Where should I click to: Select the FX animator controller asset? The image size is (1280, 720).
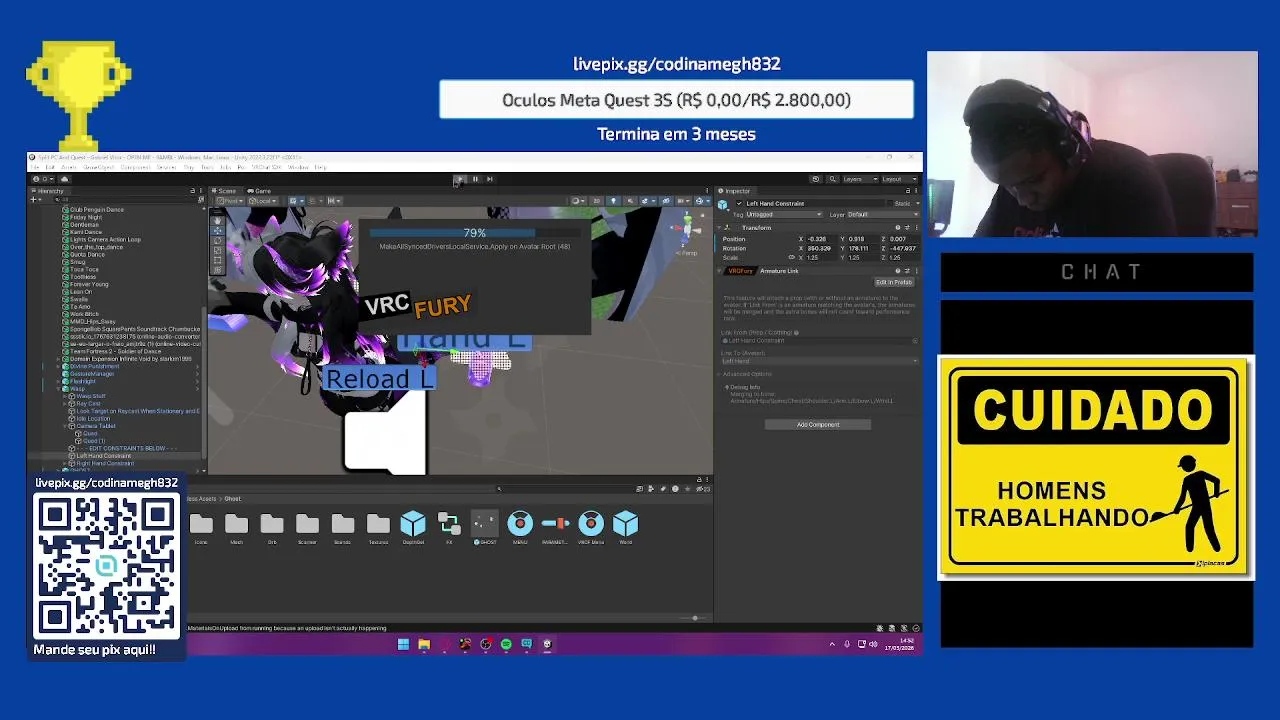coord(449,527)
